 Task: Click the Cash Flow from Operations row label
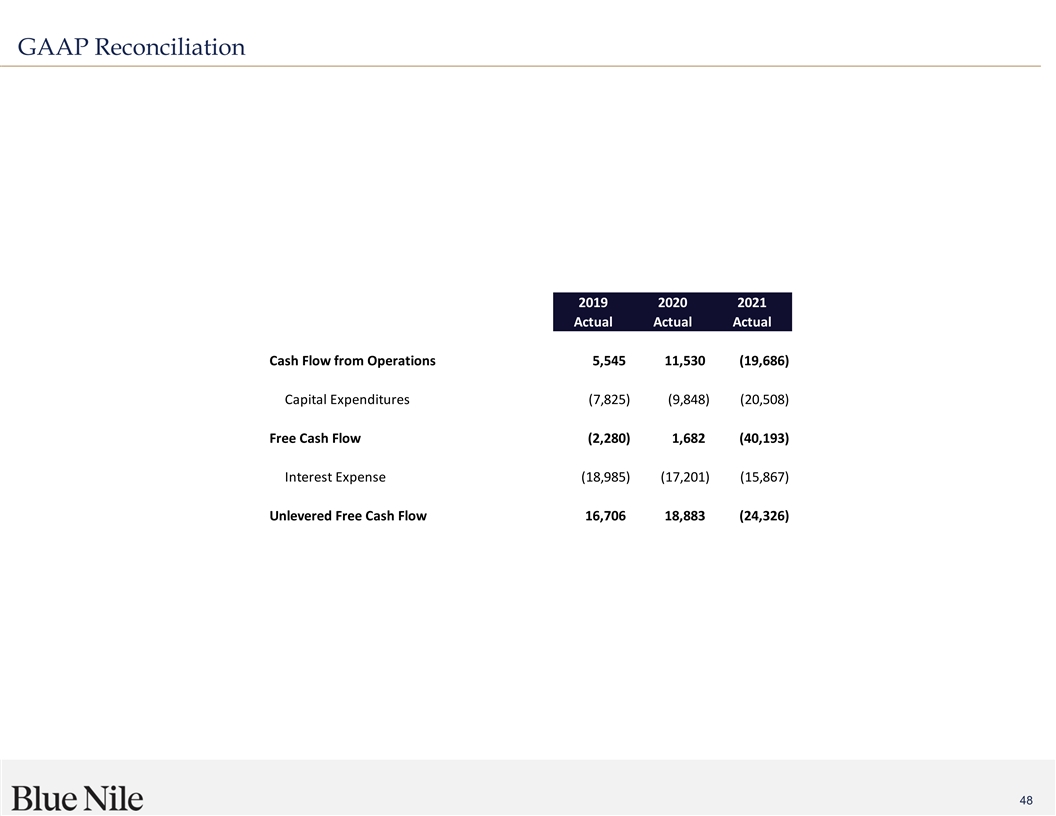(352, 360)
